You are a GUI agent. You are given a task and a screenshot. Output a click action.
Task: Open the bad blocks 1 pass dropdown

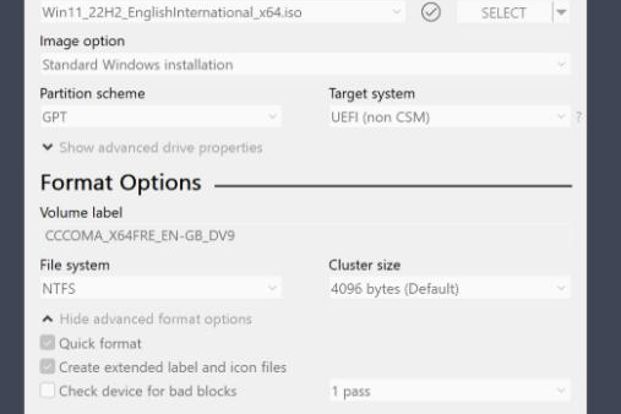coord(449,391)
